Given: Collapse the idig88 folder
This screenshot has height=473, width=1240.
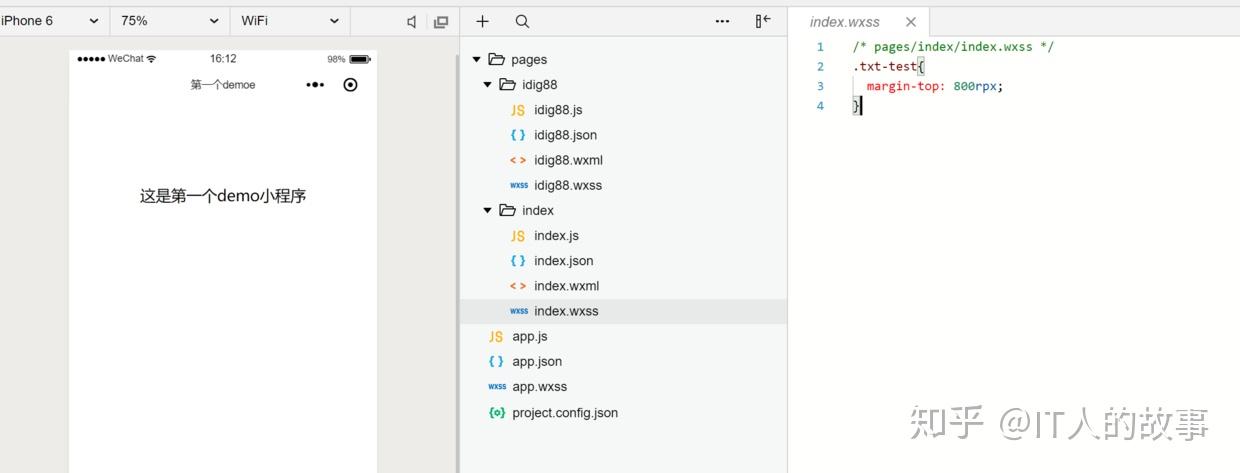Looking at the screenshot, I should click(x=488, y=85).
